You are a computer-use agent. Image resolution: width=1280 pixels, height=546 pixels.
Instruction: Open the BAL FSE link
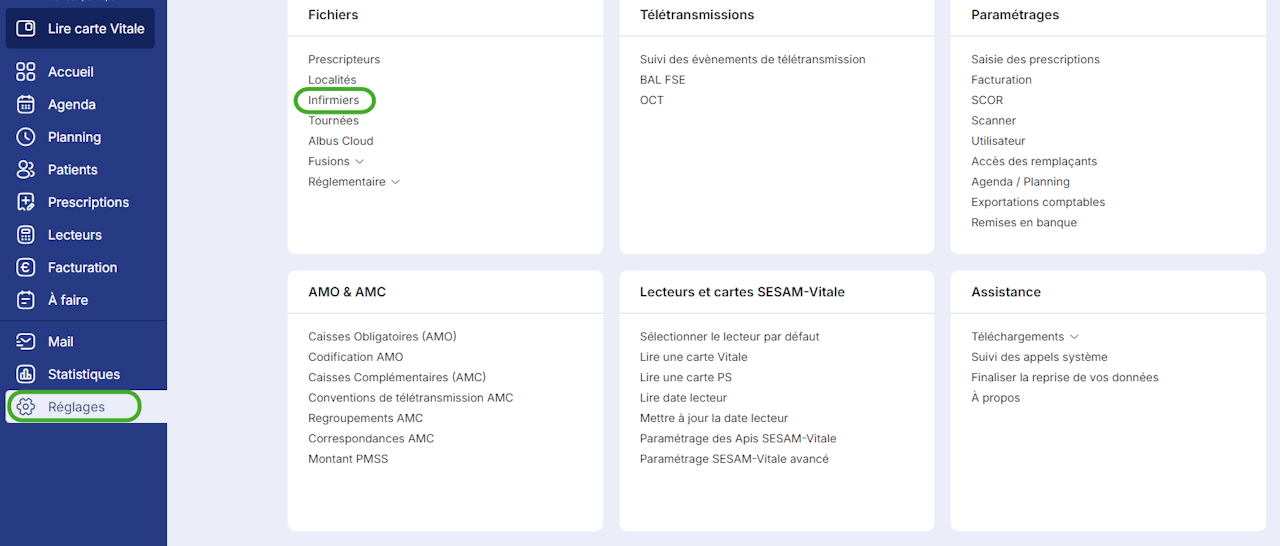click(662, 80)
